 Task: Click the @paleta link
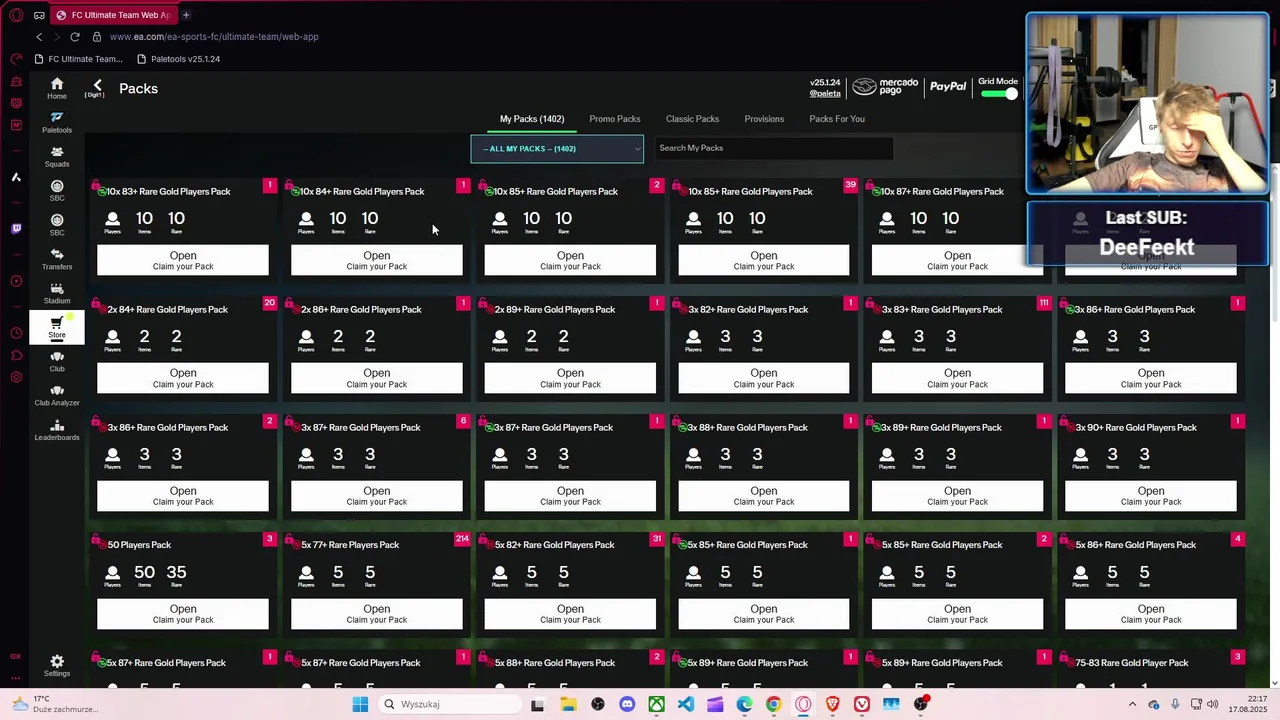coord(825,93)
